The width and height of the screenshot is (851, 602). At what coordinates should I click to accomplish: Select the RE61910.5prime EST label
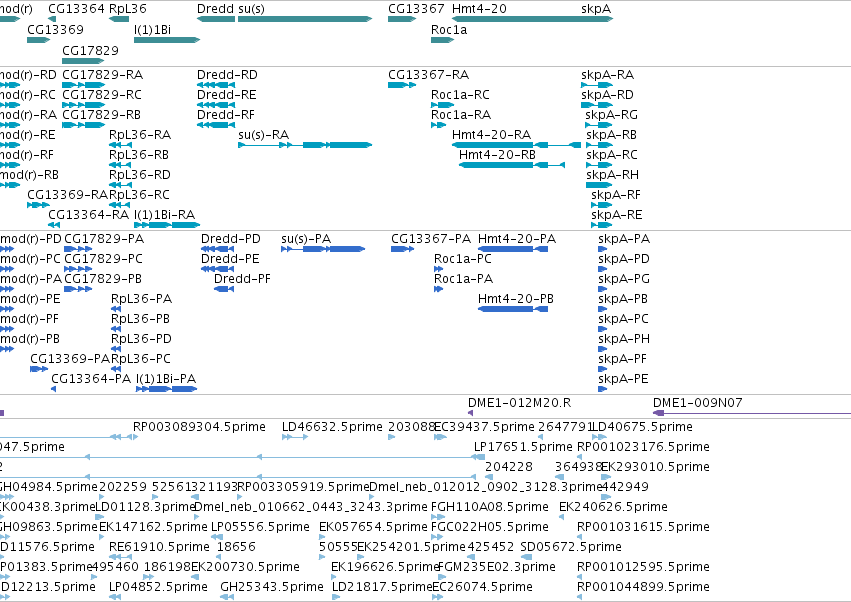[x=160, y=547]
